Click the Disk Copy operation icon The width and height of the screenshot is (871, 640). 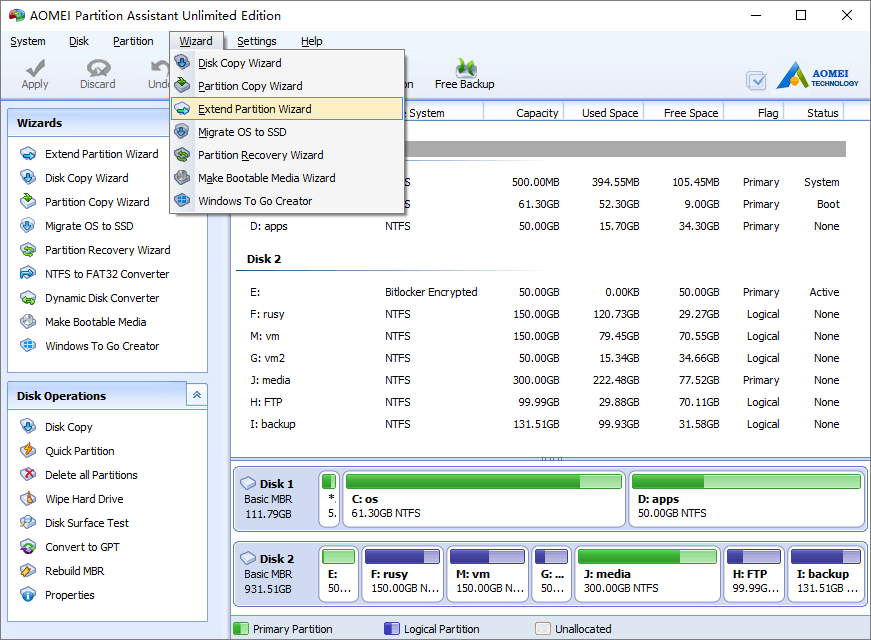[28, 427]
